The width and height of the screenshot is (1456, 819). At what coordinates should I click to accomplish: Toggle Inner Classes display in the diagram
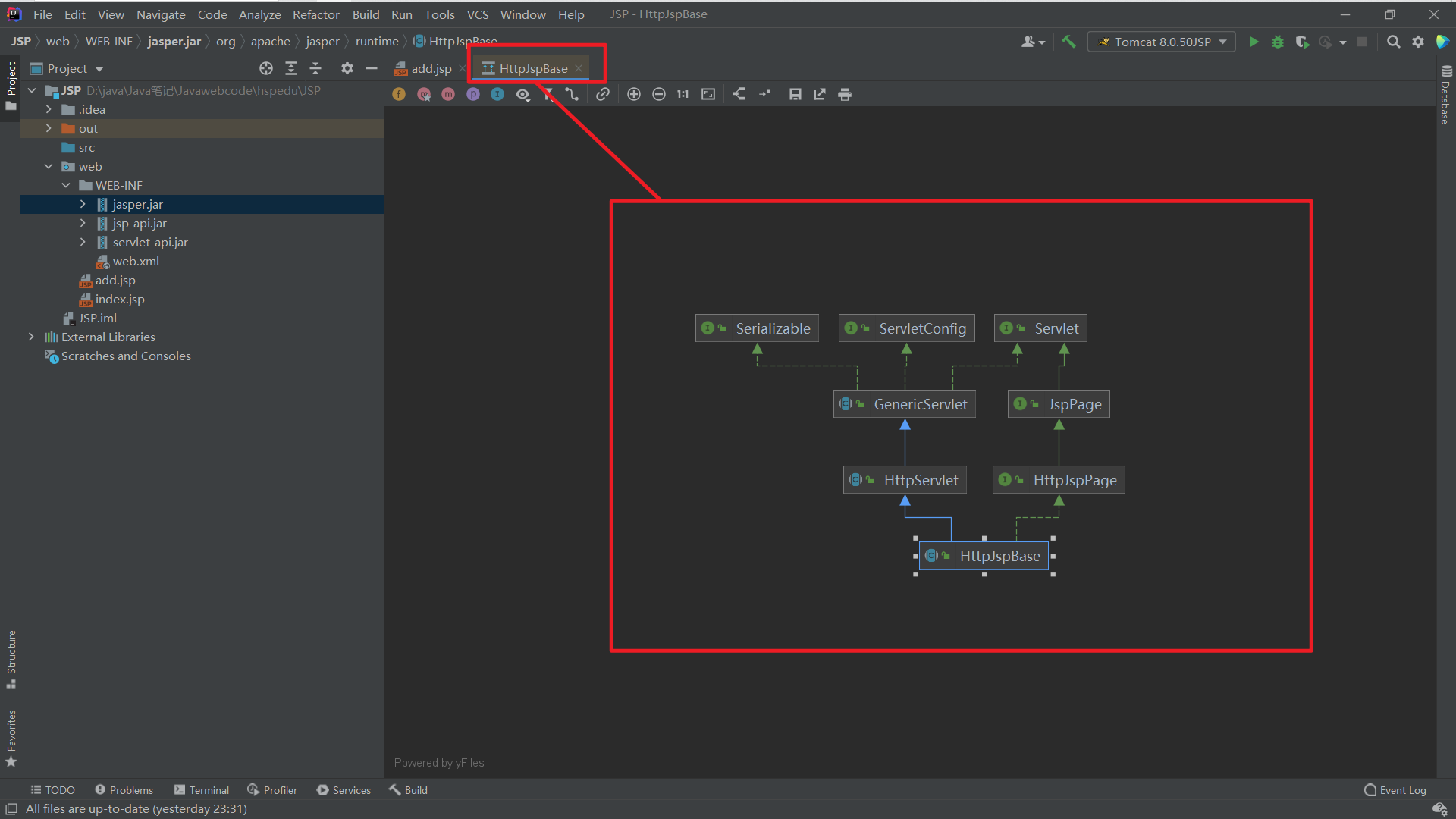497,94
